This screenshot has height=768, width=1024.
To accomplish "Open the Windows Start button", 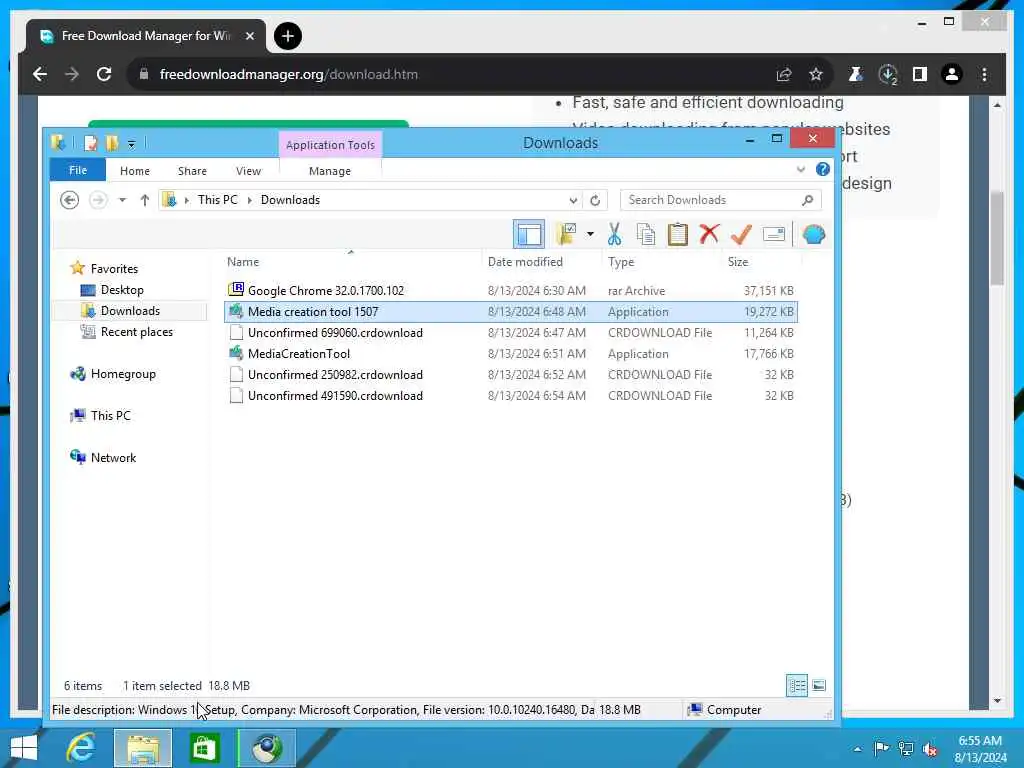I will (x=24, y=748).
